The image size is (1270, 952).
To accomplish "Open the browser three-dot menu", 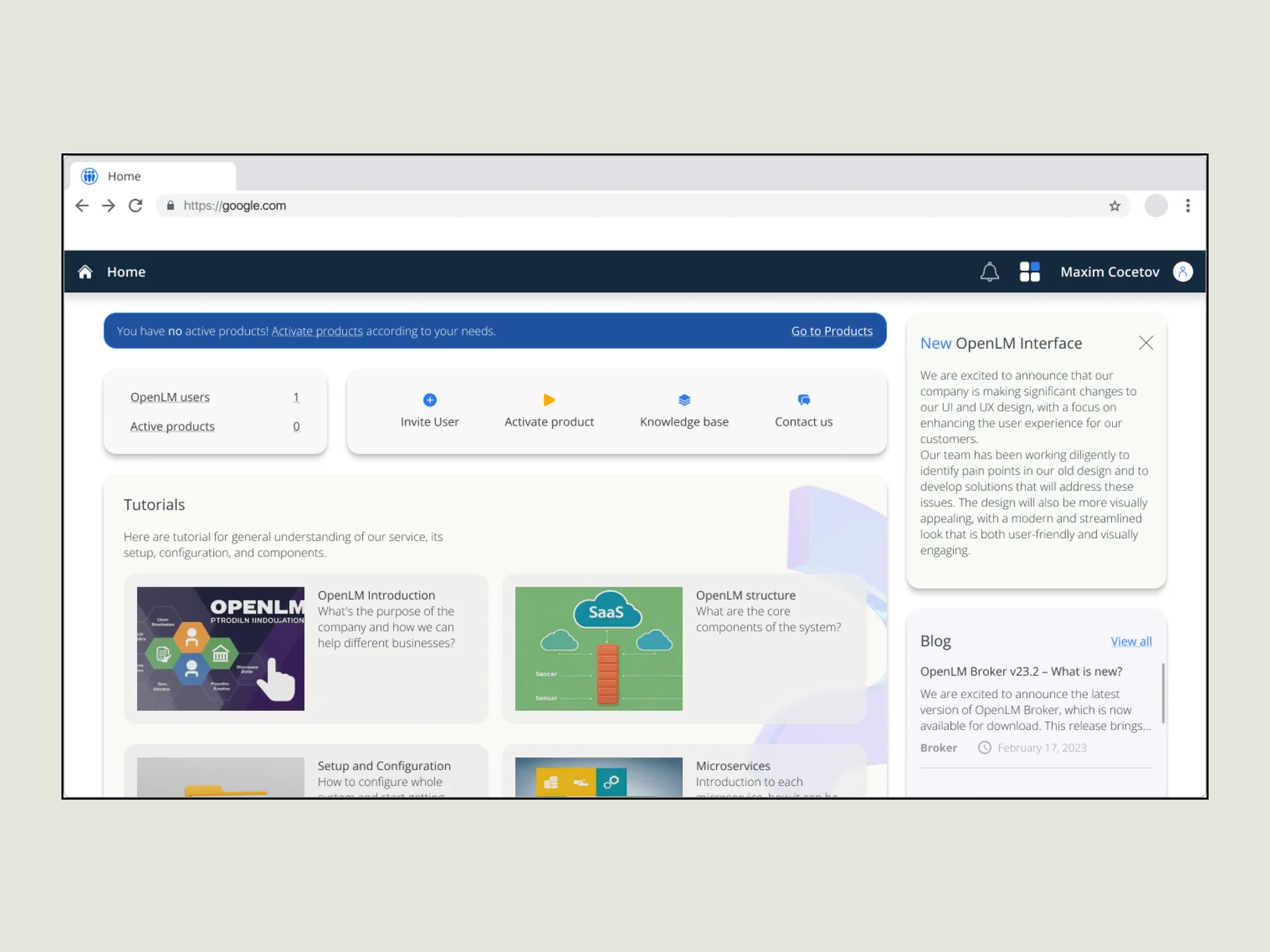I will (x=1188, y=205).
